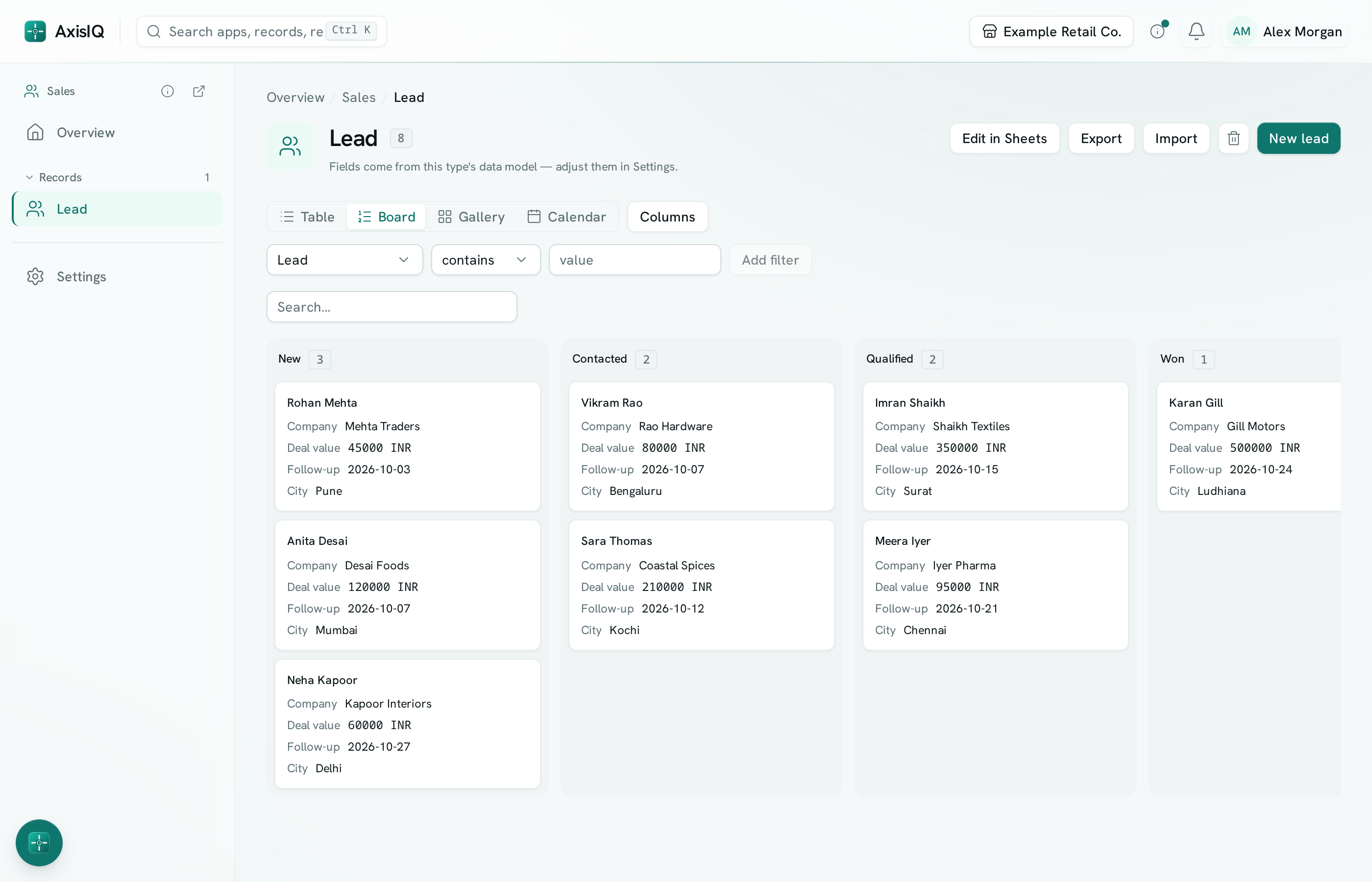Open the Sara Thomas lead card
This screenshot has height=882, width=1372.
(701, 585)
